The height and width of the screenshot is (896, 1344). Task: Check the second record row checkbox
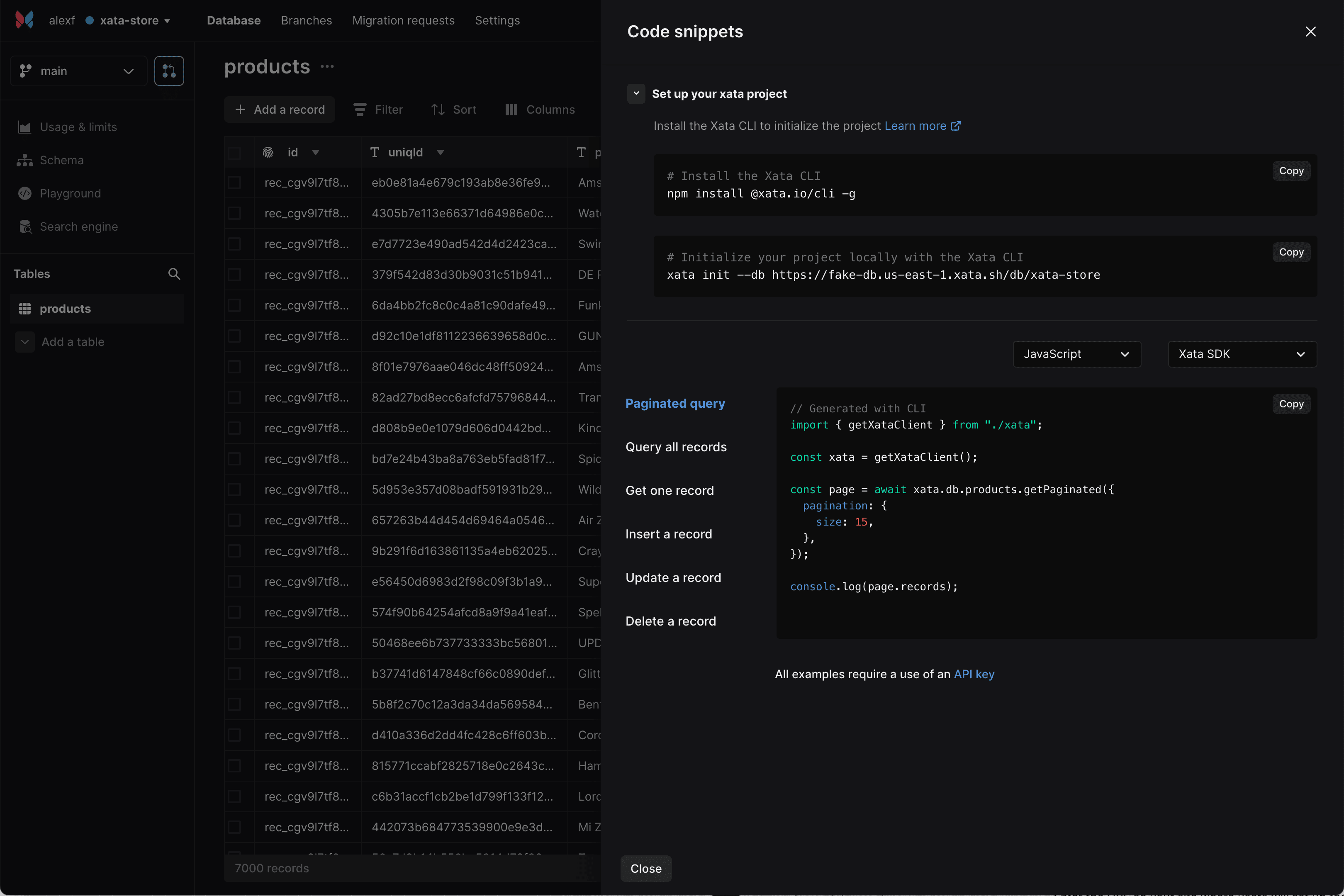(234, 213)
